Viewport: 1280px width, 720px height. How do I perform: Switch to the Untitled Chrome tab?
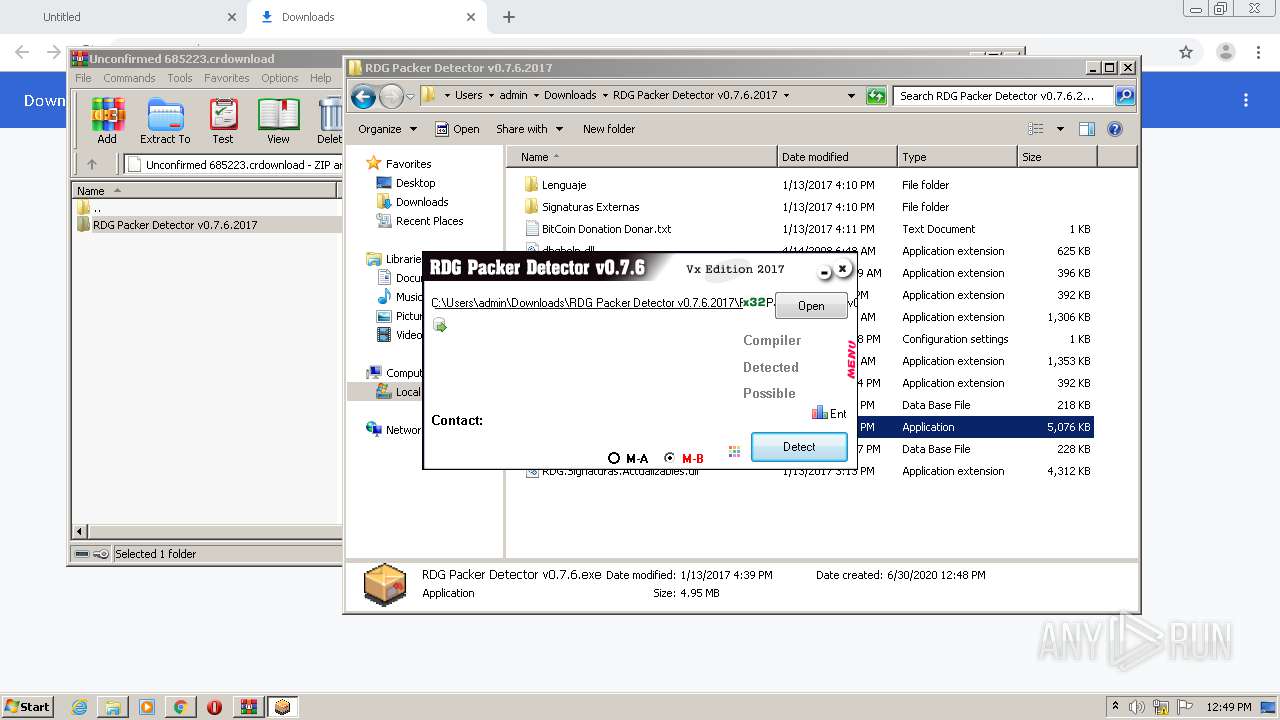click(x=62, y=17)
